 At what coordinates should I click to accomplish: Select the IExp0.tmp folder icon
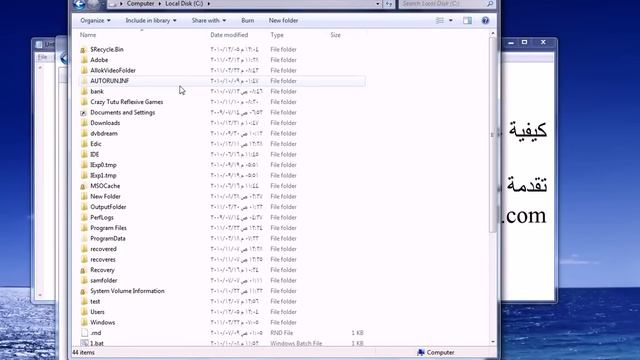(84, 165)
